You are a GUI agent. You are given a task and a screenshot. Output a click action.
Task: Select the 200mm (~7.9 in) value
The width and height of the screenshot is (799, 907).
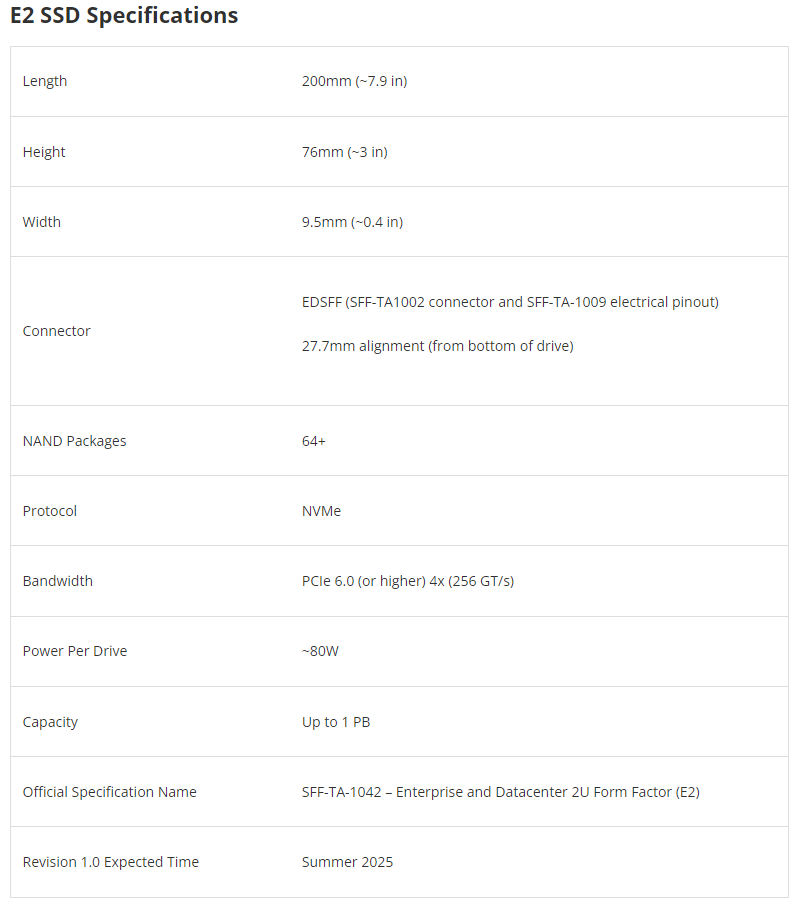tap(354, 81)
